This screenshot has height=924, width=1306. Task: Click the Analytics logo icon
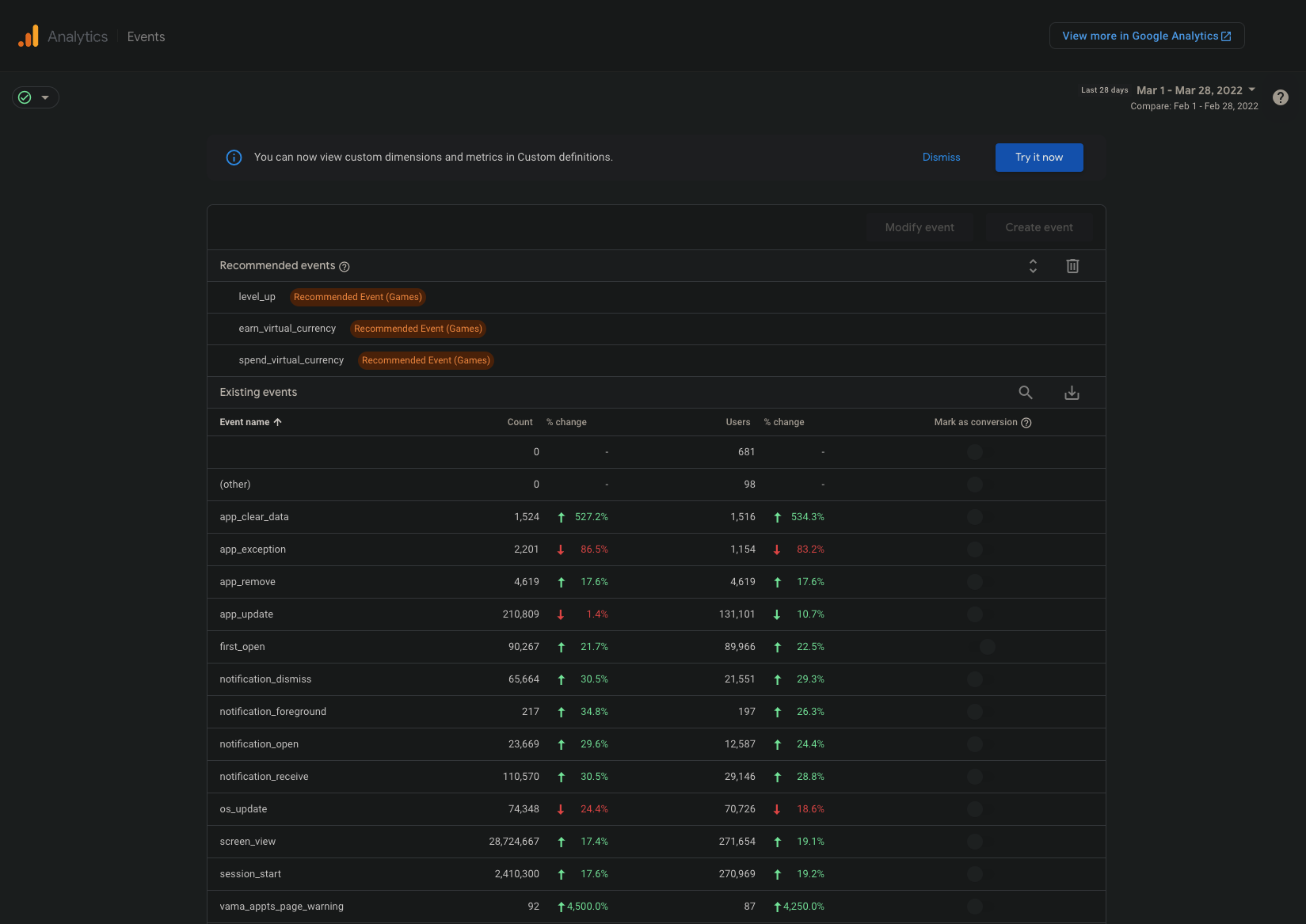coord(29,36)
